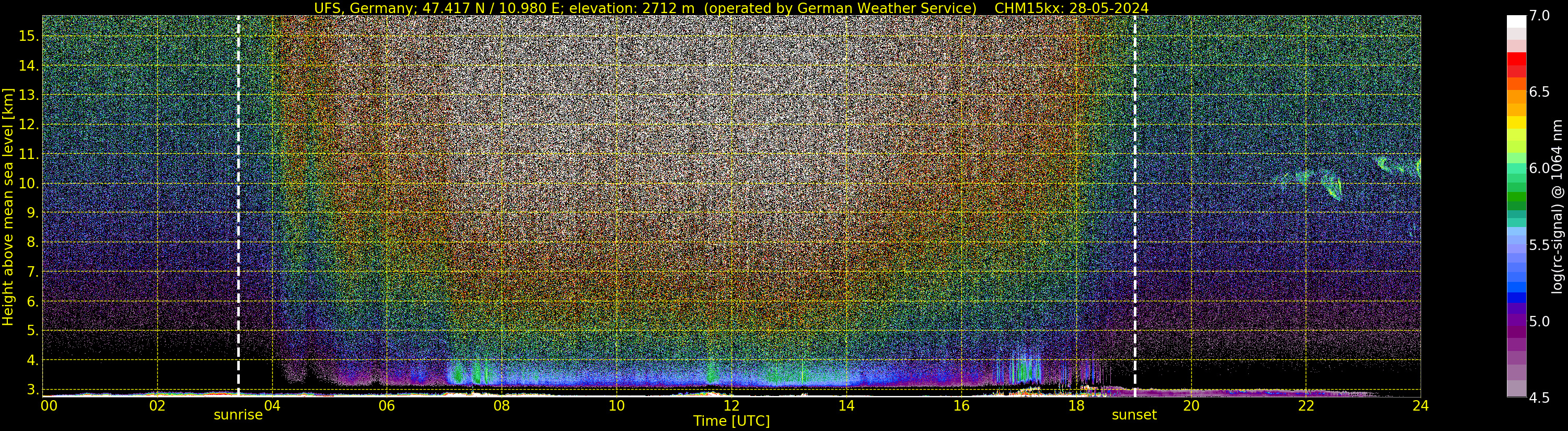Click the time axis tick '16'
1568x431 pixels.
[x=961, y=406]
